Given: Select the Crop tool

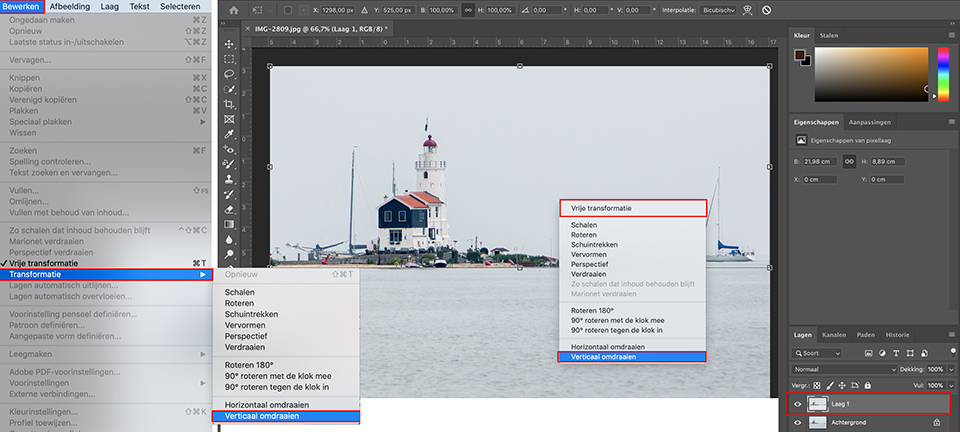Looking at the screenshot, I should click(229, 104).
